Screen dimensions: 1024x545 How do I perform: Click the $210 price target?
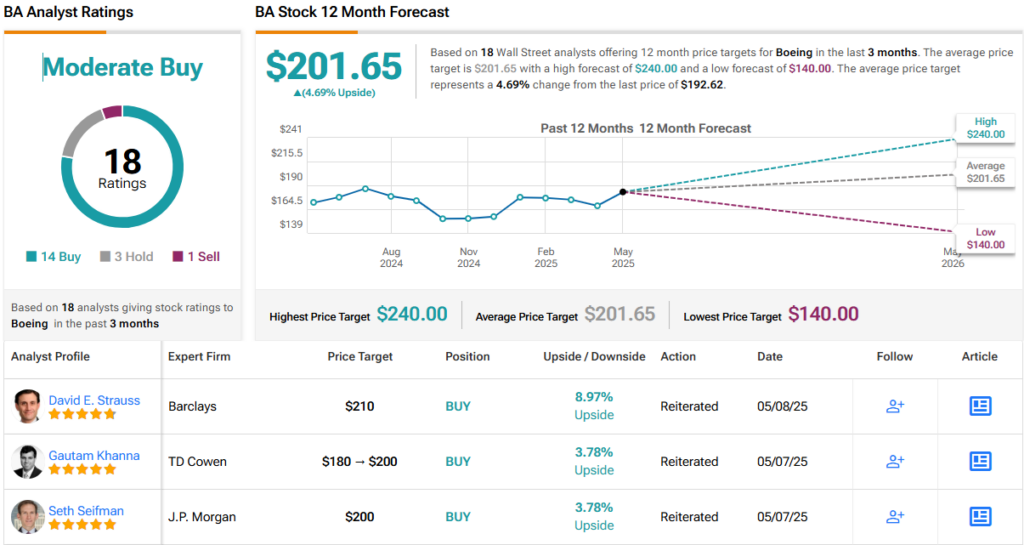pos(360,406)
